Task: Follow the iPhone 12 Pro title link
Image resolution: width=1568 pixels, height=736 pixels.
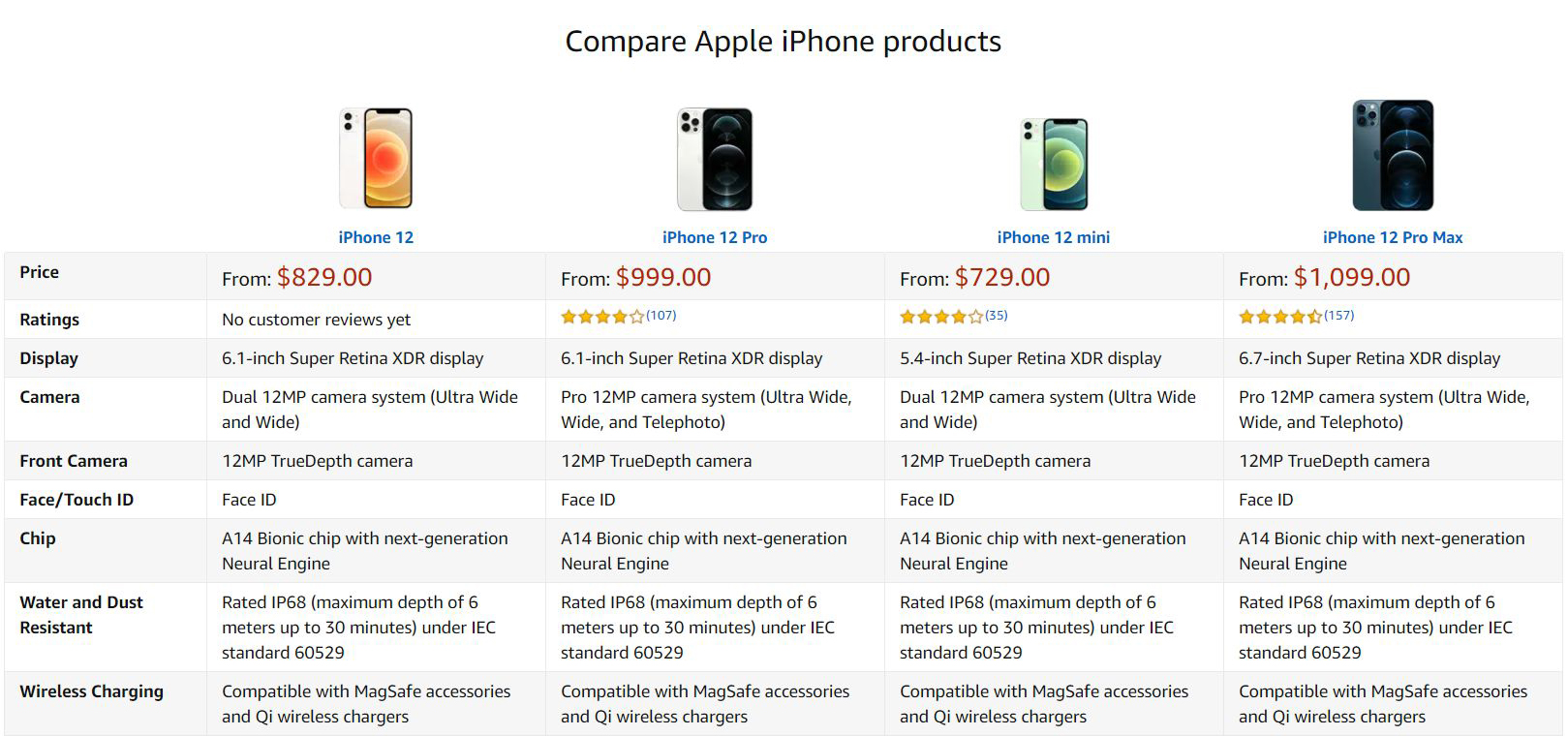Action: pos(715,237)
